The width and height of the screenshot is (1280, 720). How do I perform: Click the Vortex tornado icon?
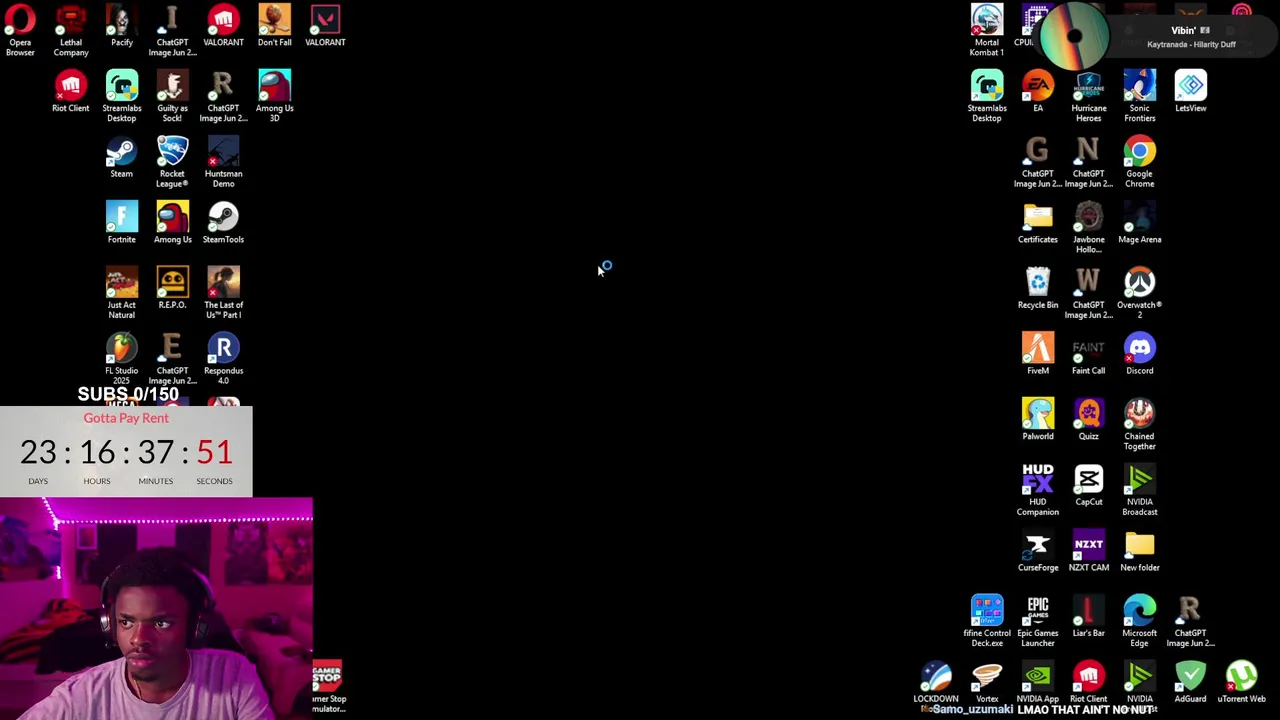pos(987,683)
